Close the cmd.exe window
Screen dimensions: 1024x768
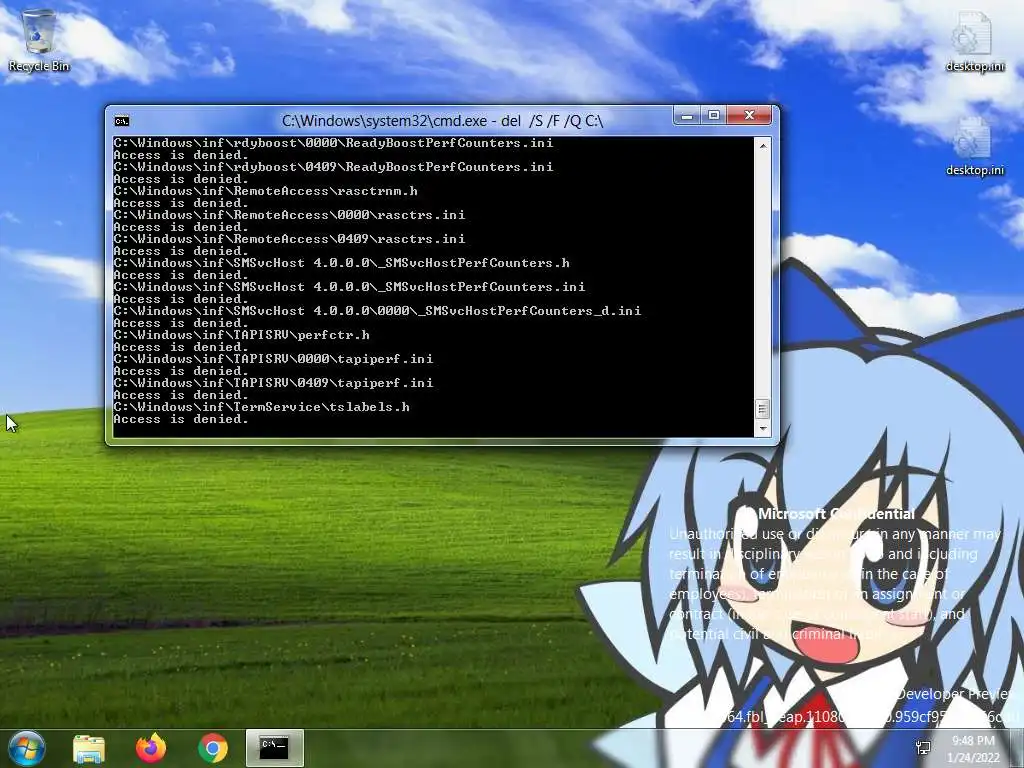[x=749, y=116]
